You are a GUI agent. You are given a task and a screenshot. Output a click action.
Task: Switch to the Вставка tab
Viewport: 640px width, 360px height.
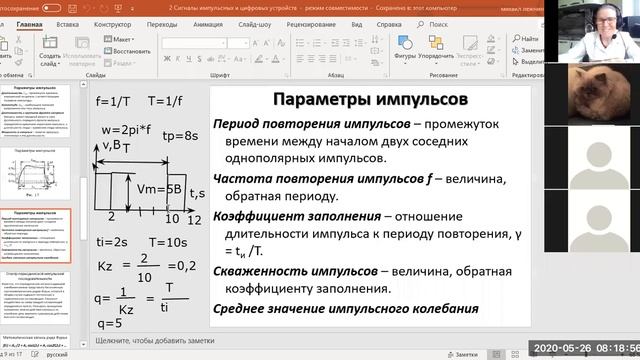tap(67, 24)
